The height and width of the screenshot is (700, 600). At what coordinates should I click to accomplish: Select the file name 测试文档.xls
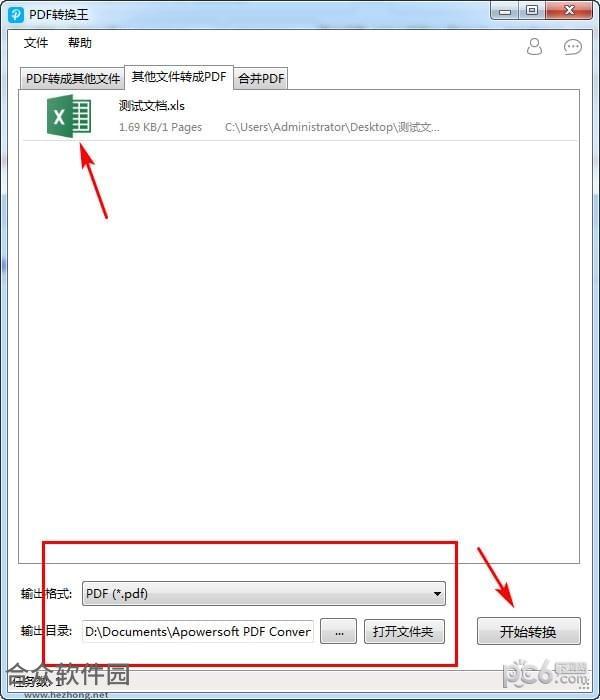152,106
